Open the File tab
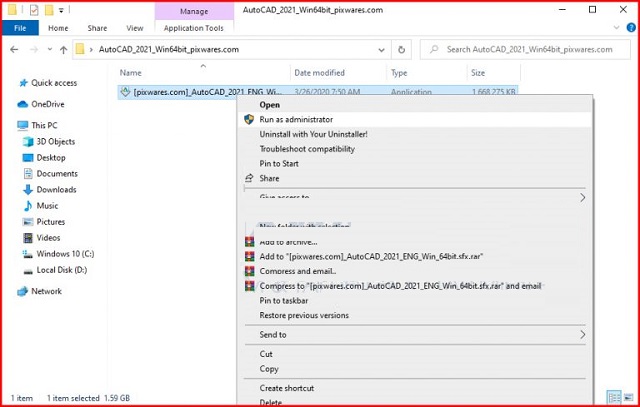This screenshot has height=407, width=640. point(20,28)
